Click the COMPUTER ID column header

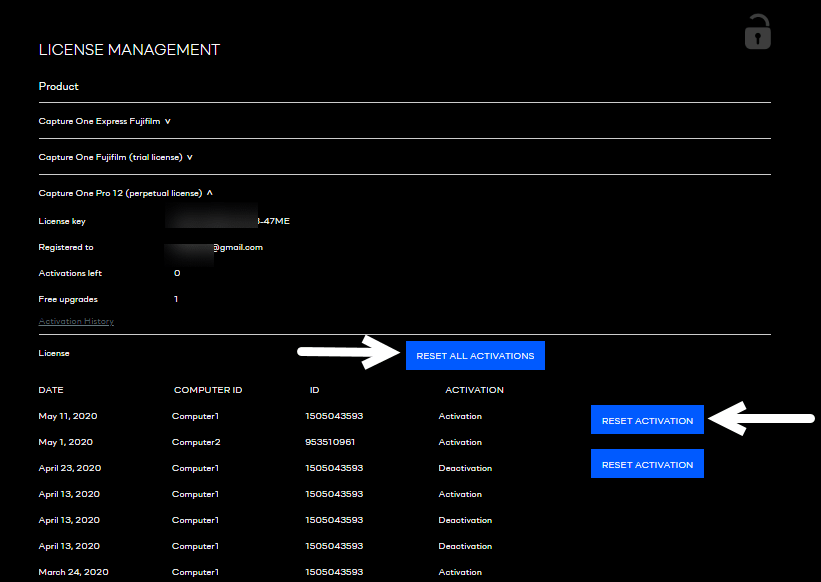[207, 390]
